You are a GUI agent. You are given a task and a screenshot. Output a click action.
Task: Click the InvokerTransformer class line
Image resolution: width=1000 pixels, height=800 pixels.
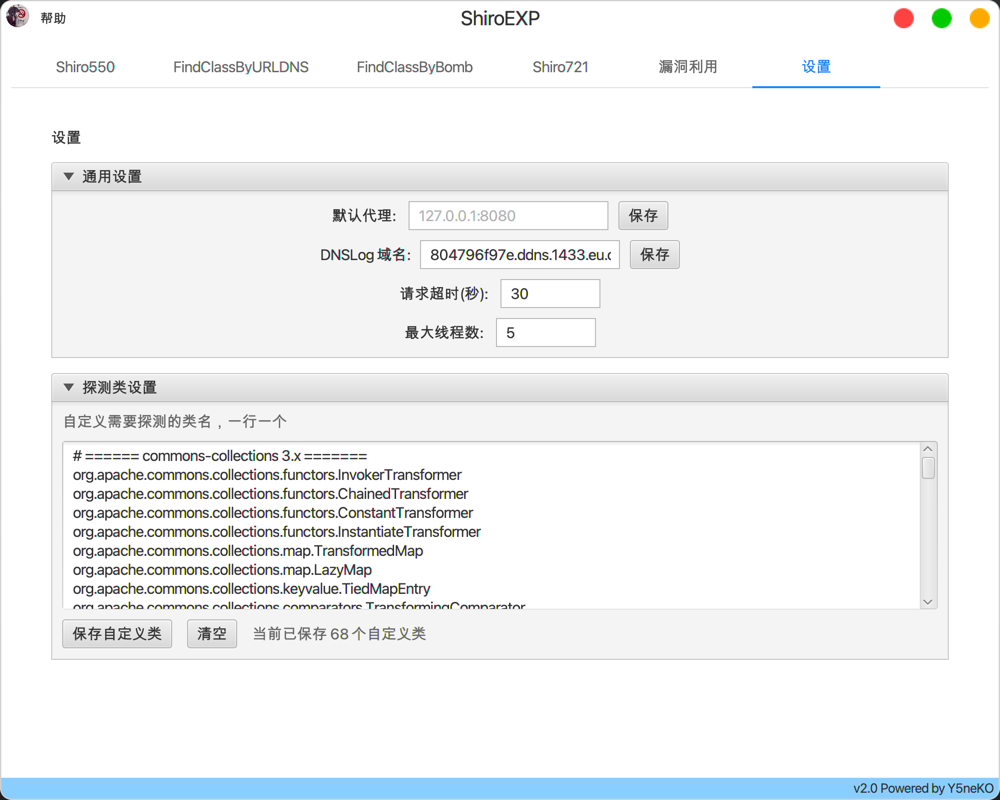coord(267,475)
